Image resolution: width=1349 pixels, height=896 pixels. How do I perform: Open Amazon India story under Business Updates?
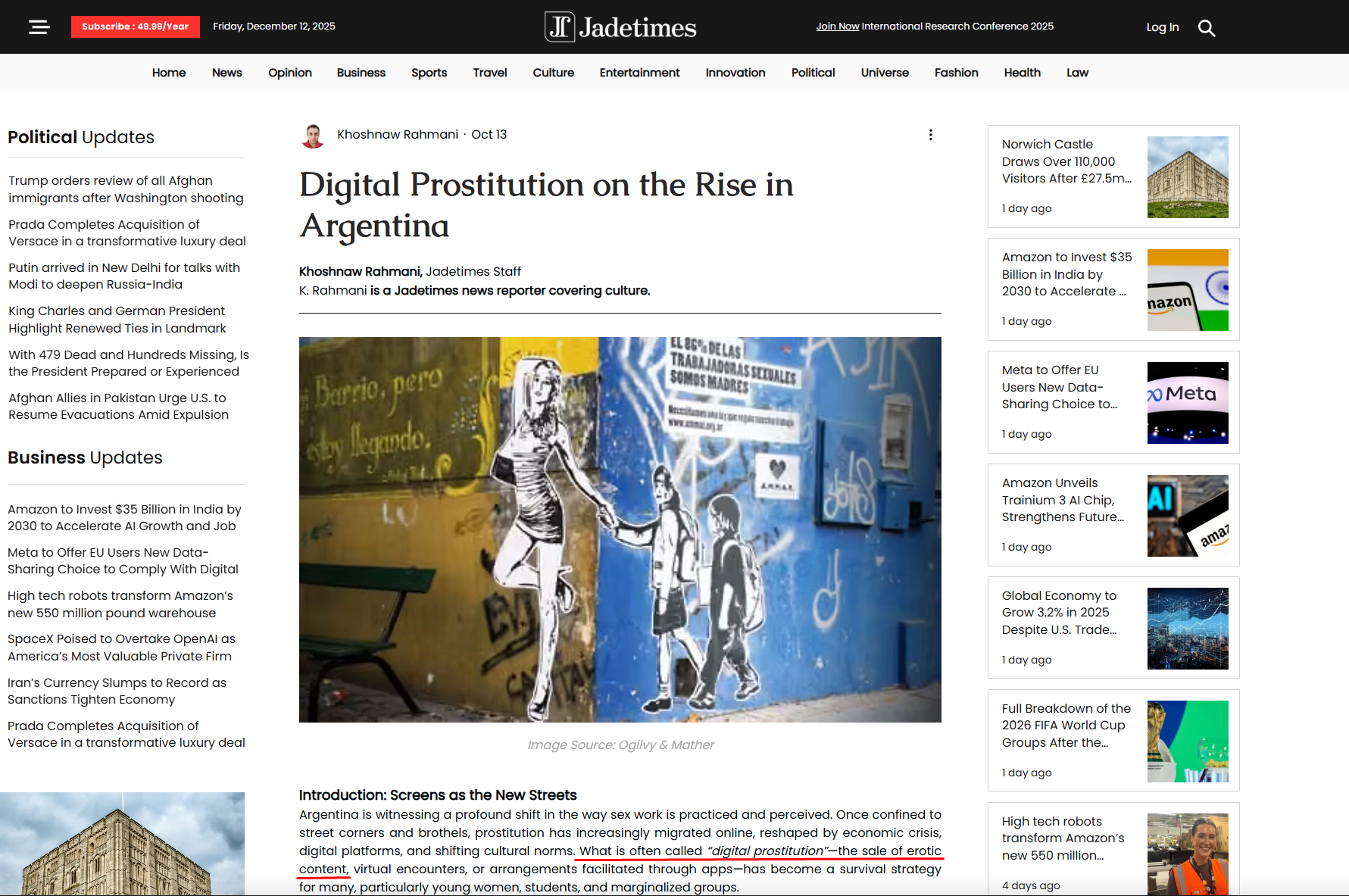coord(124,517)
